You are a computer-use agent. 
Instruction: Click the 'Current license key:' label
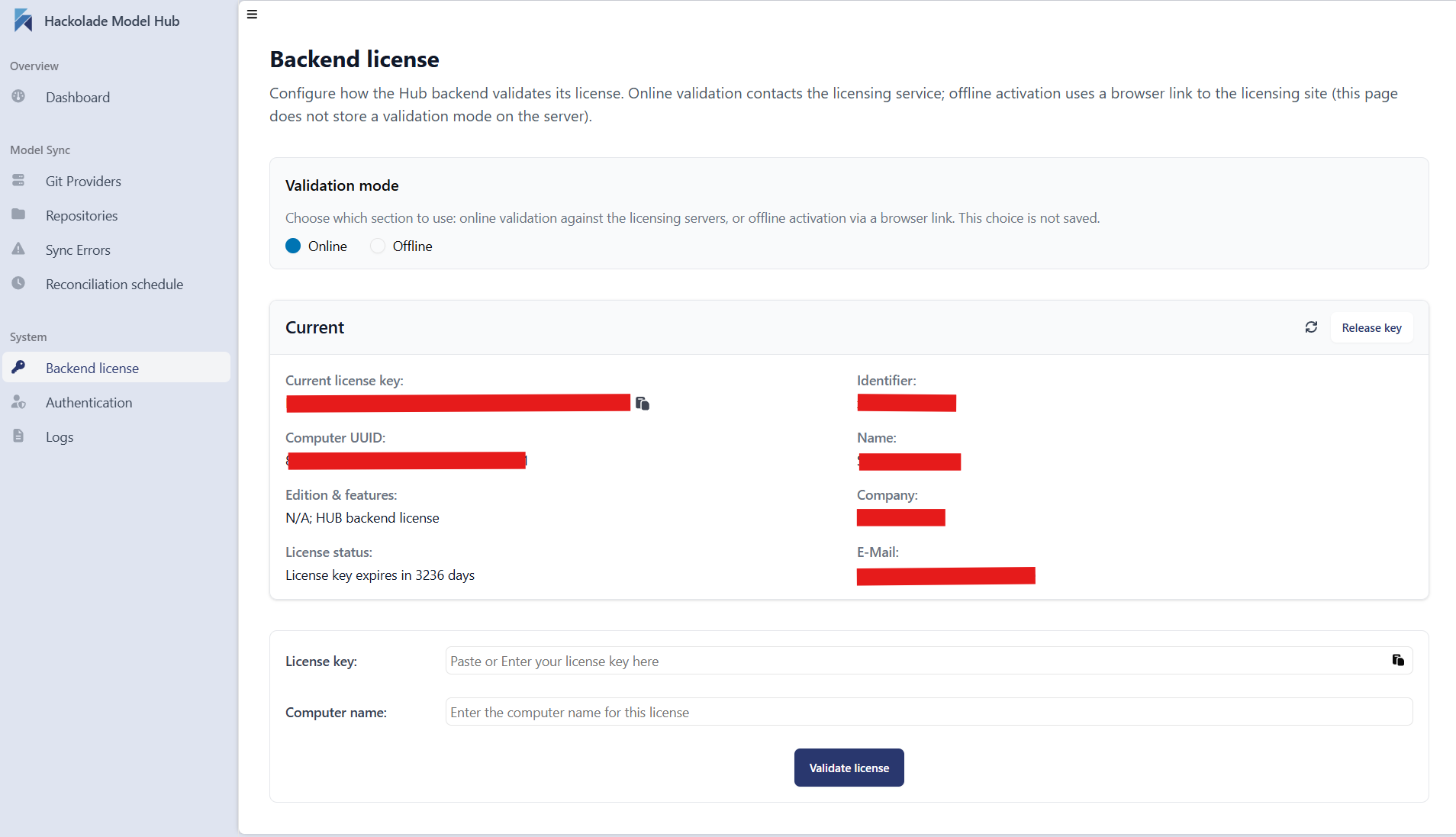[x=344, y=381]
